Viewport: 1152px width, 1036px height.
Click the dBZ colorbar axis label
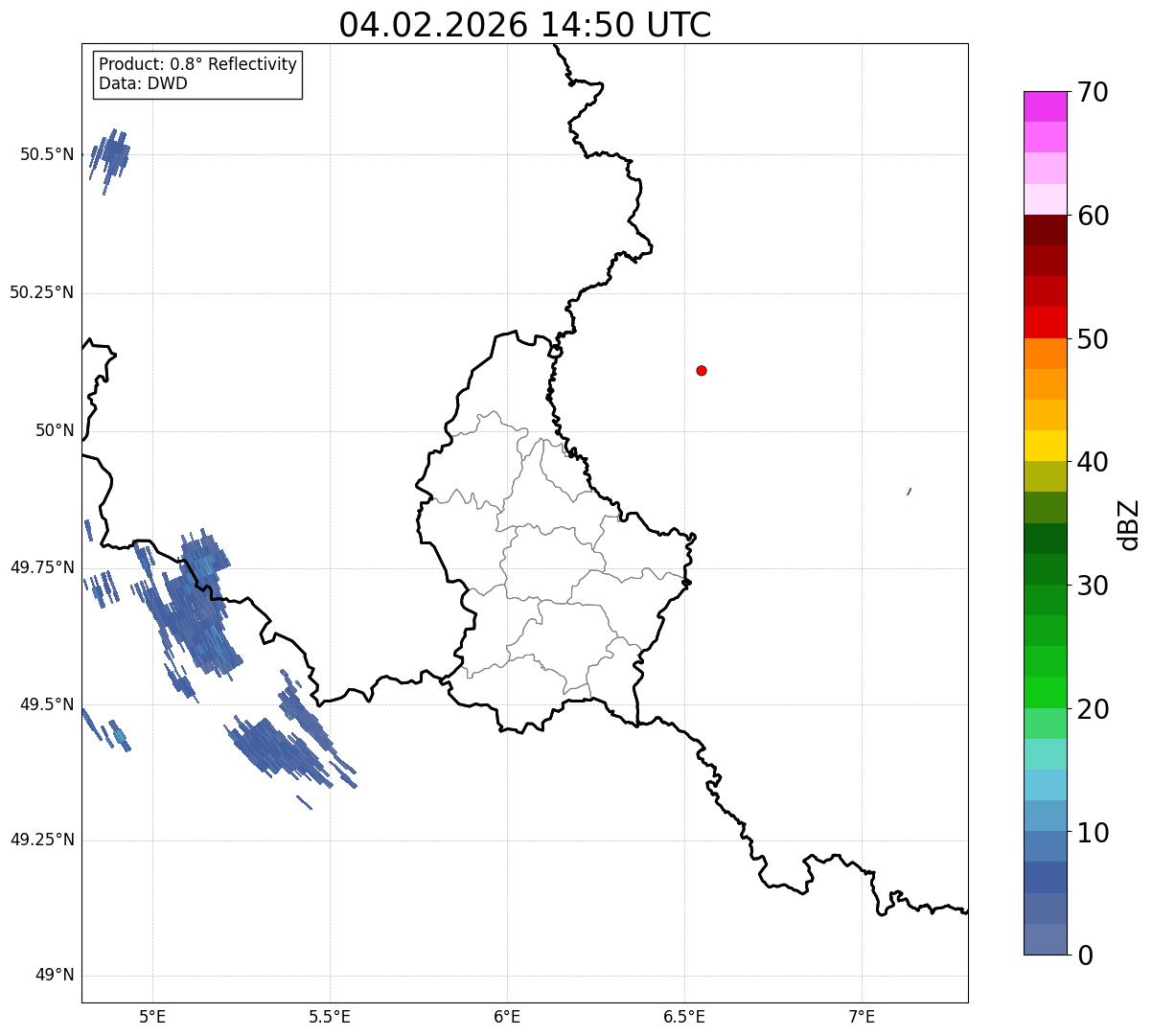1129,524
